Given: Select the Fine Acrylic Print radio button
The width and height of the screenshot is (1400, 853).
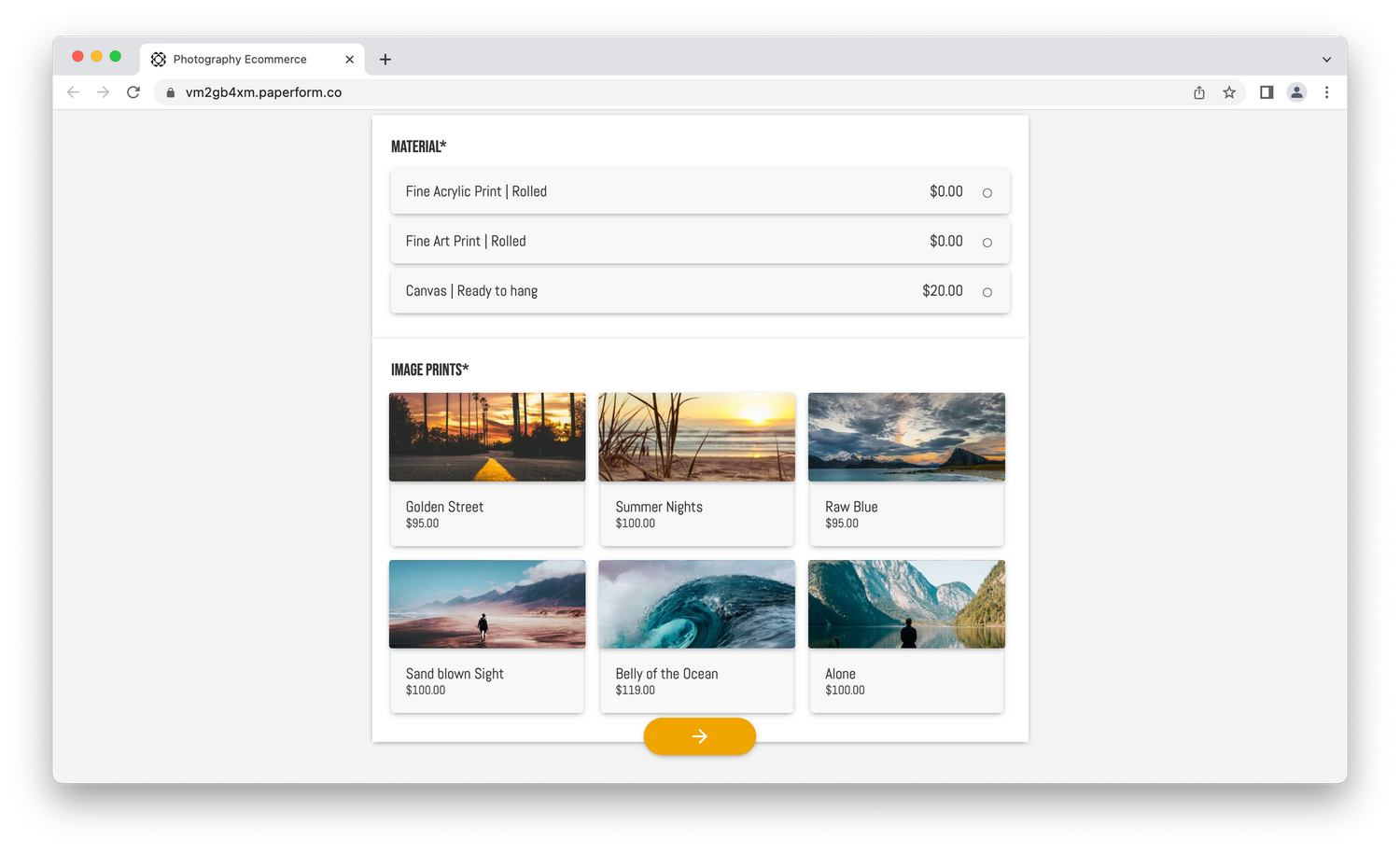Looking at the screenshot, I should 987,193.
